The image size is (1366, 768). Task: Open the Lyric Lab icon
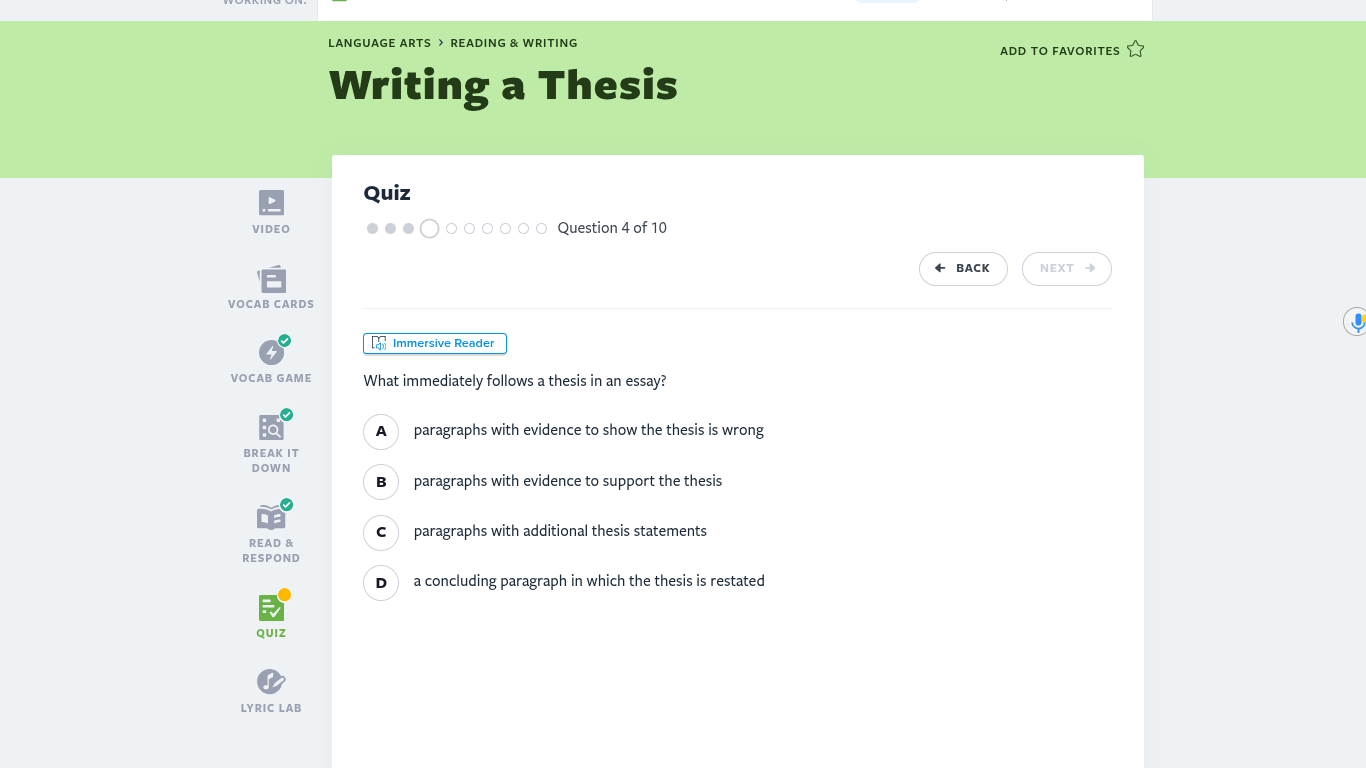[271, 681]
